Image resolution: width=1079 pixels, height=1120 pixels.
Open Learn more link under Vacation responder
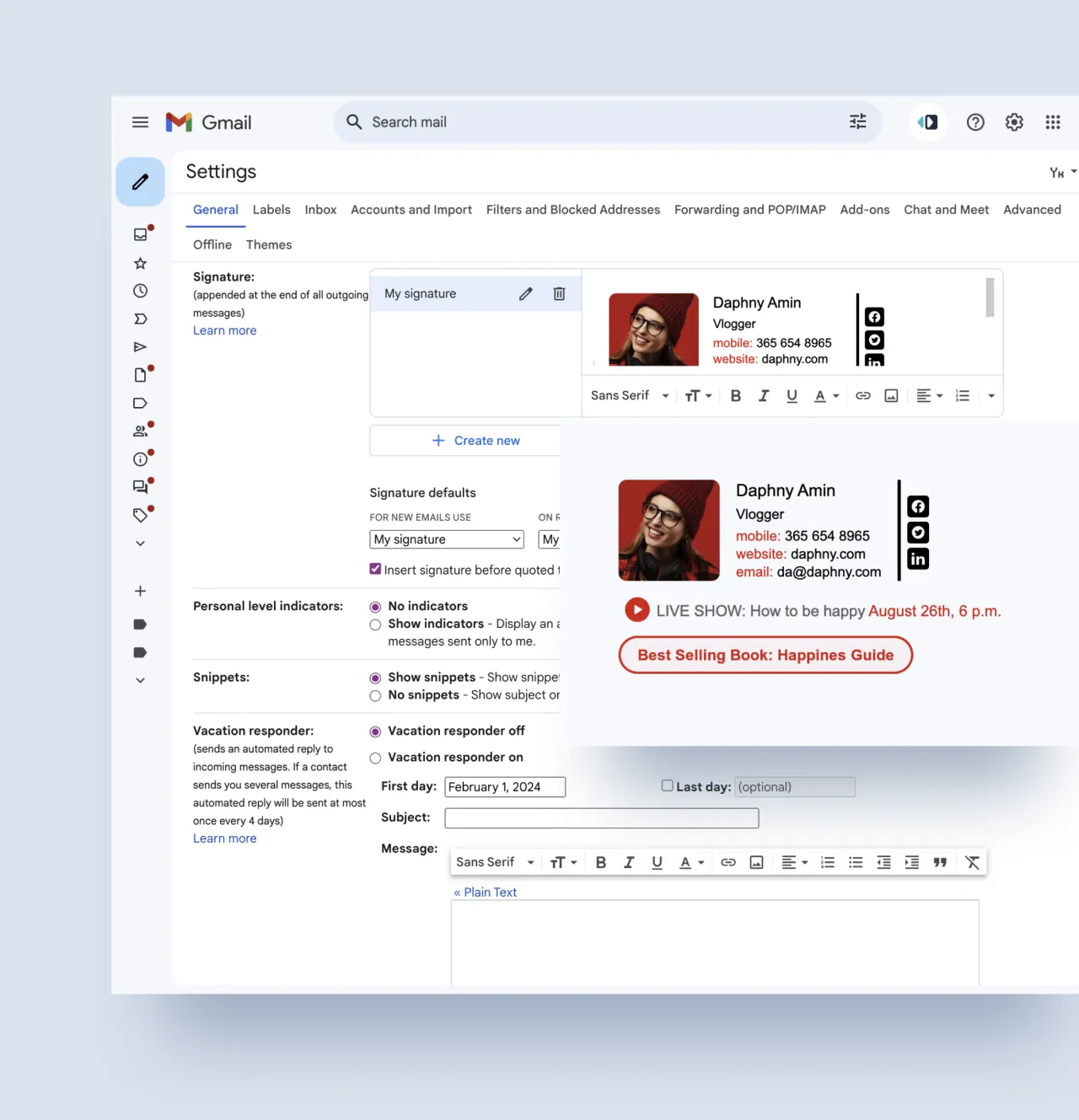[225, 839]
